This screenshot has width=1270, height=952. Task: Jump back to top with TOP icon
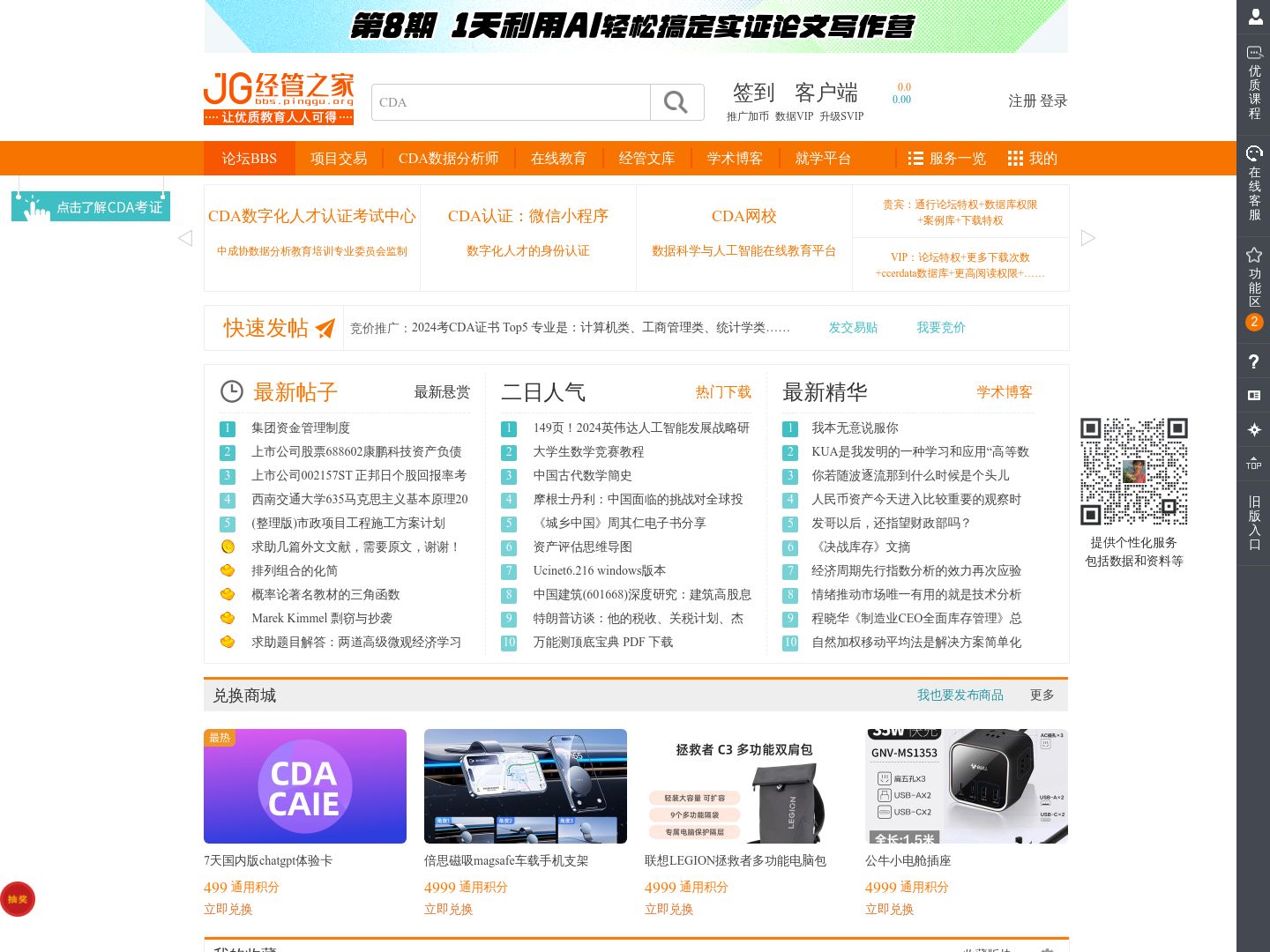[x=1254, y=463]
